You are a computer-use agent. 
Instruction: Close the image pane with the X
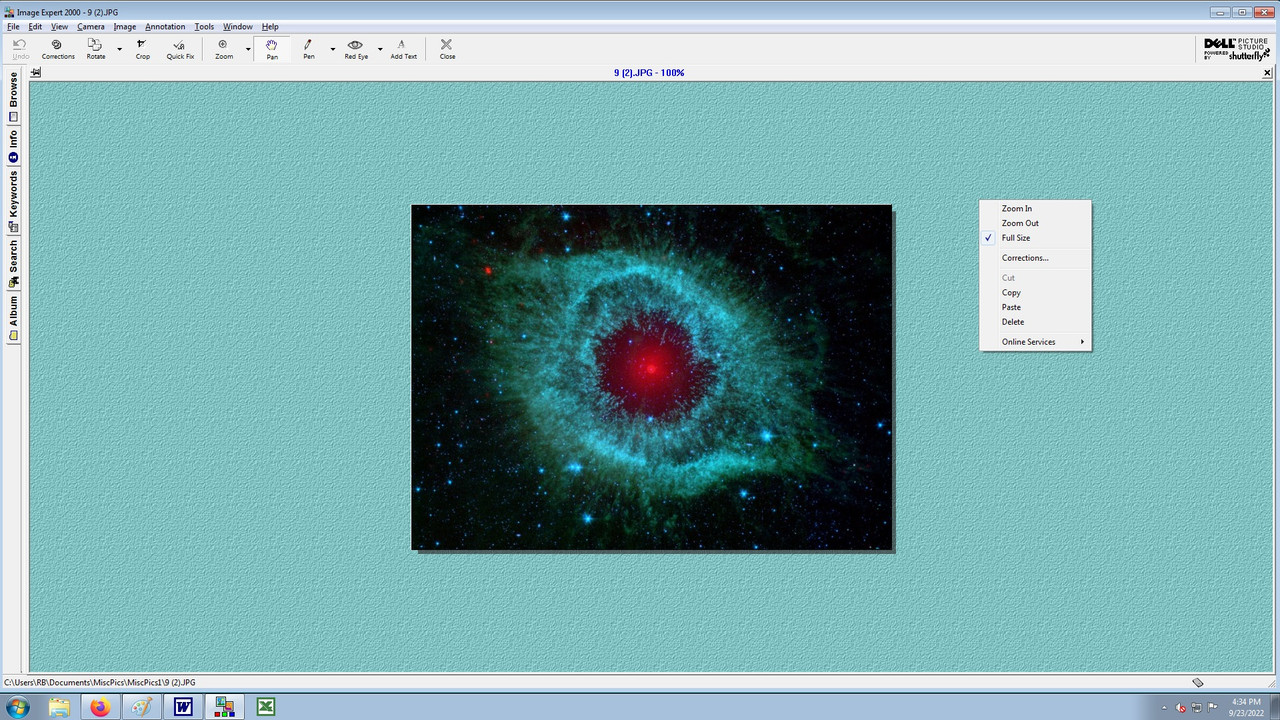coord(1267,73)
